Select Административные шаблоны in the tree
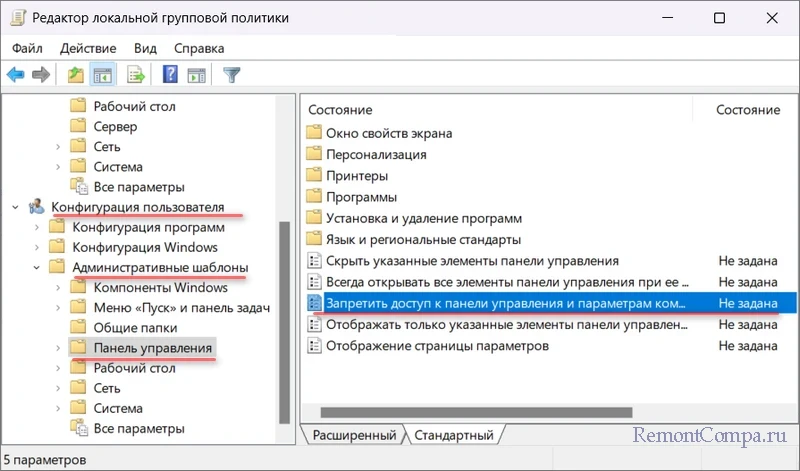 pos(160,267)
